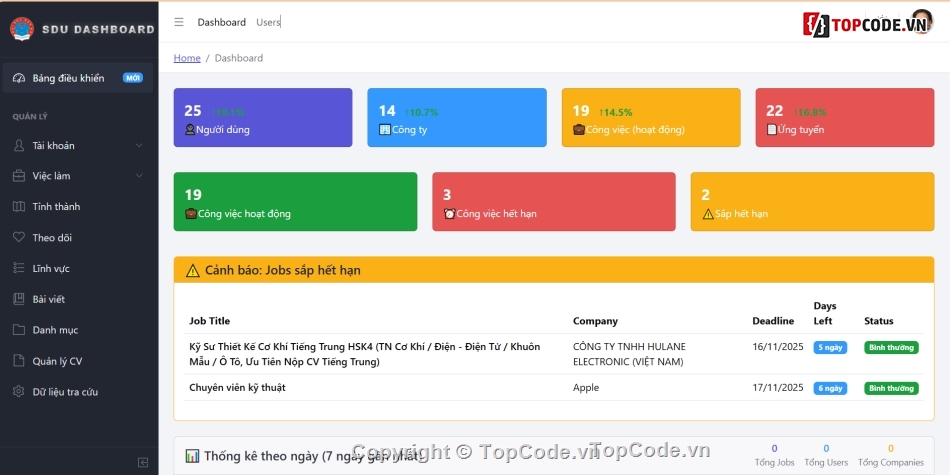This screenshot has height=475, width=950.
Task: Click the speedometer icon beside Bảng điều khiển
Action: click(19, 78)
